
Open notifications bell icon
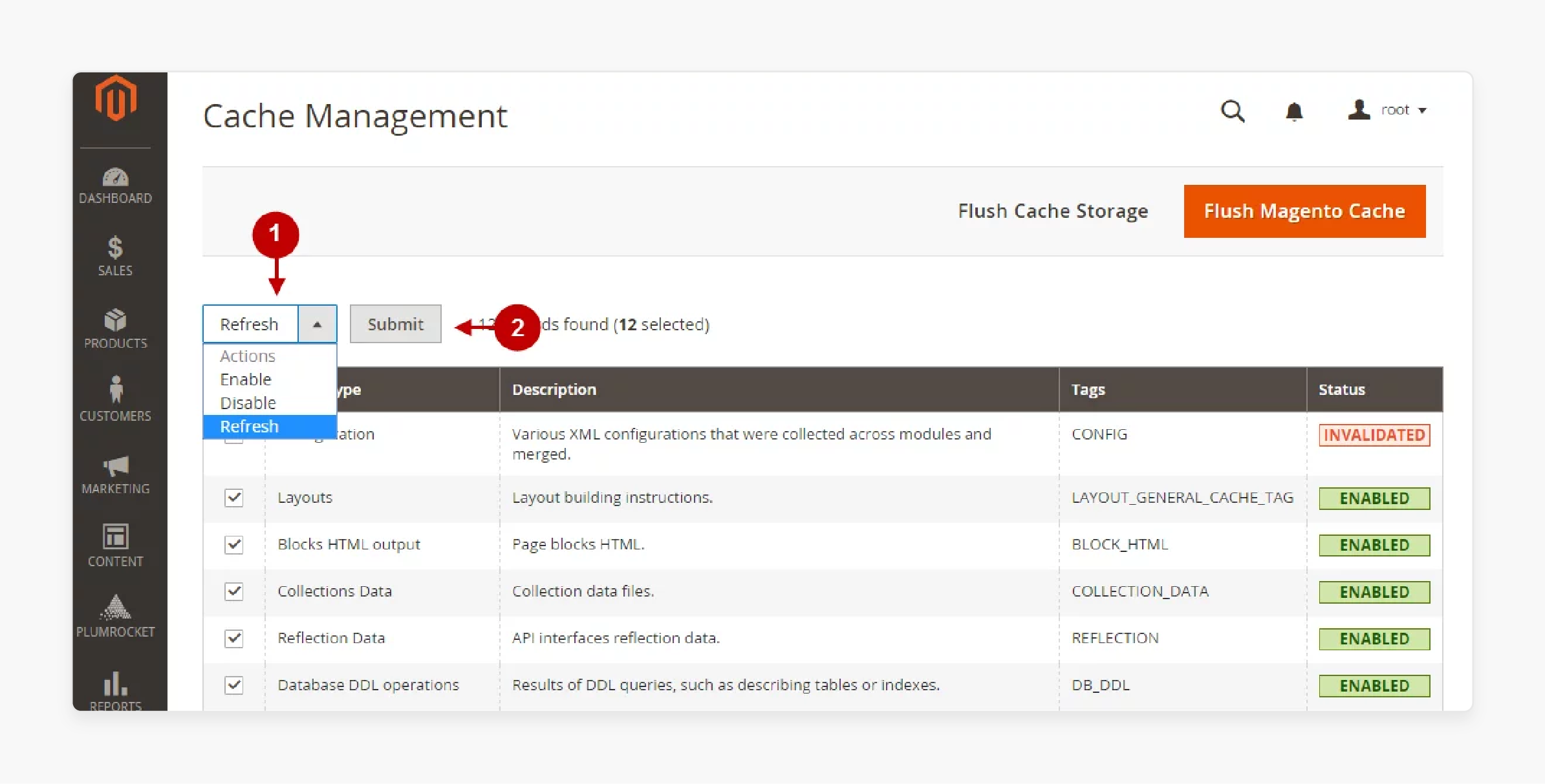click(1294, 111)
